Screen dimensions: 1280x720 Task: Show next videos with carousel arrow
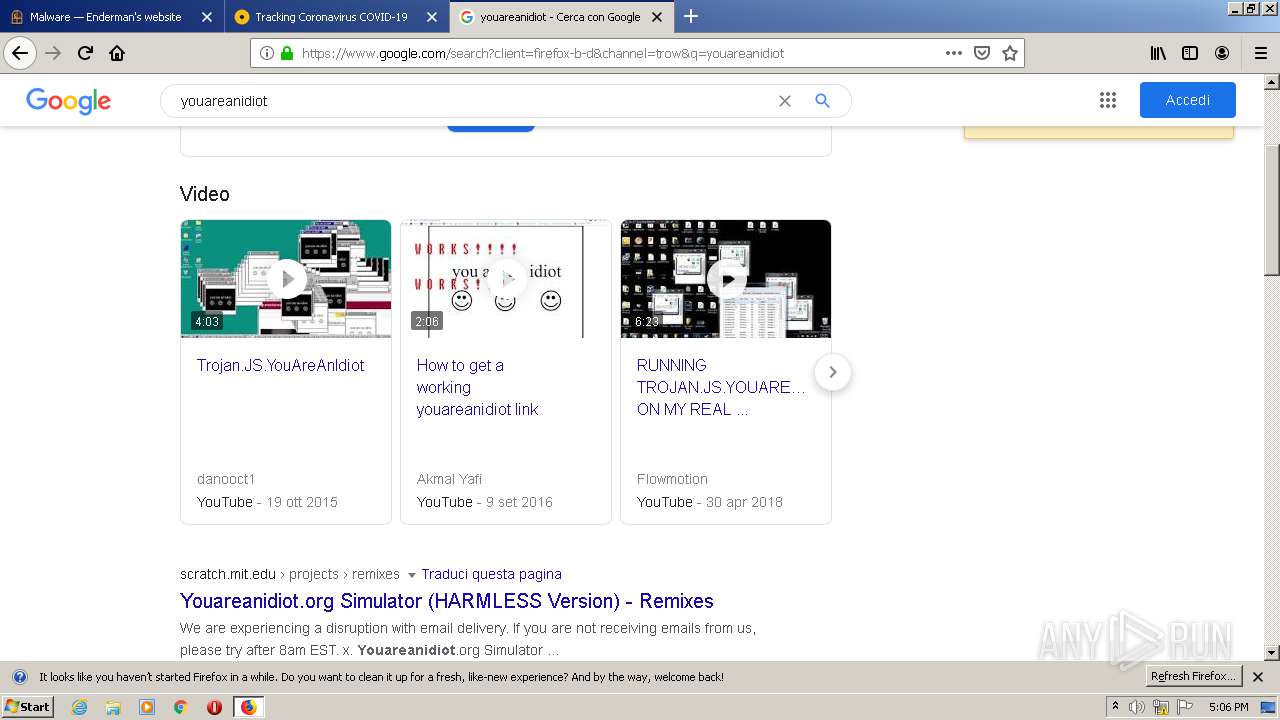(x=832, y=372)
